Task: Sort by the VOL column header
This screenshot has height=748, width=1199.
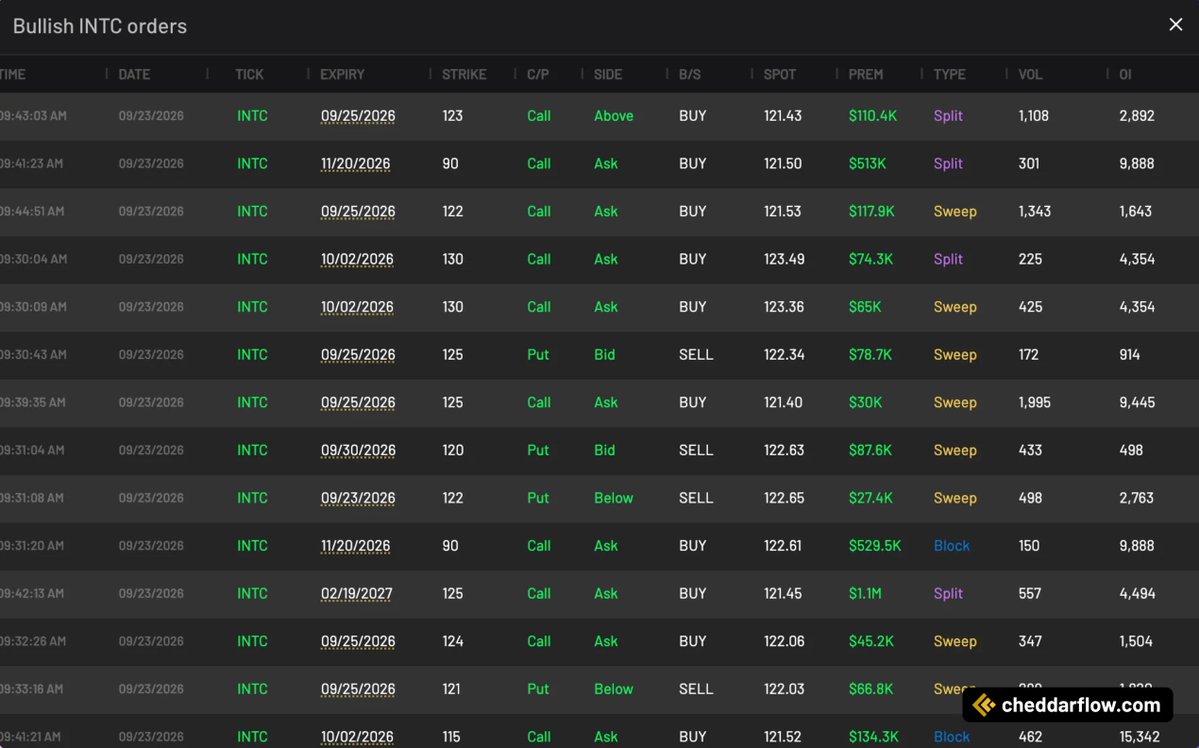Action: (1030, 74)
